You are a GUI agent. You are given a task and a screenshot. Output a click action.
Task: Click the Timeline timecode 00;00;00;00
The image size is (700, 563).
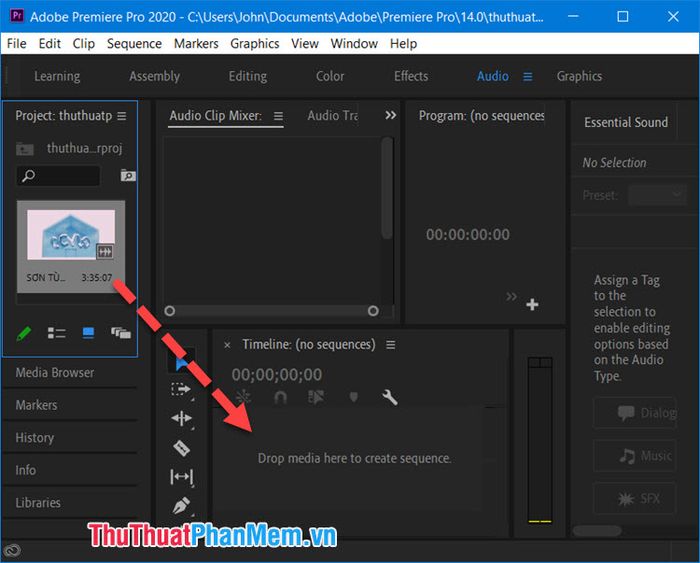point(276,375)
